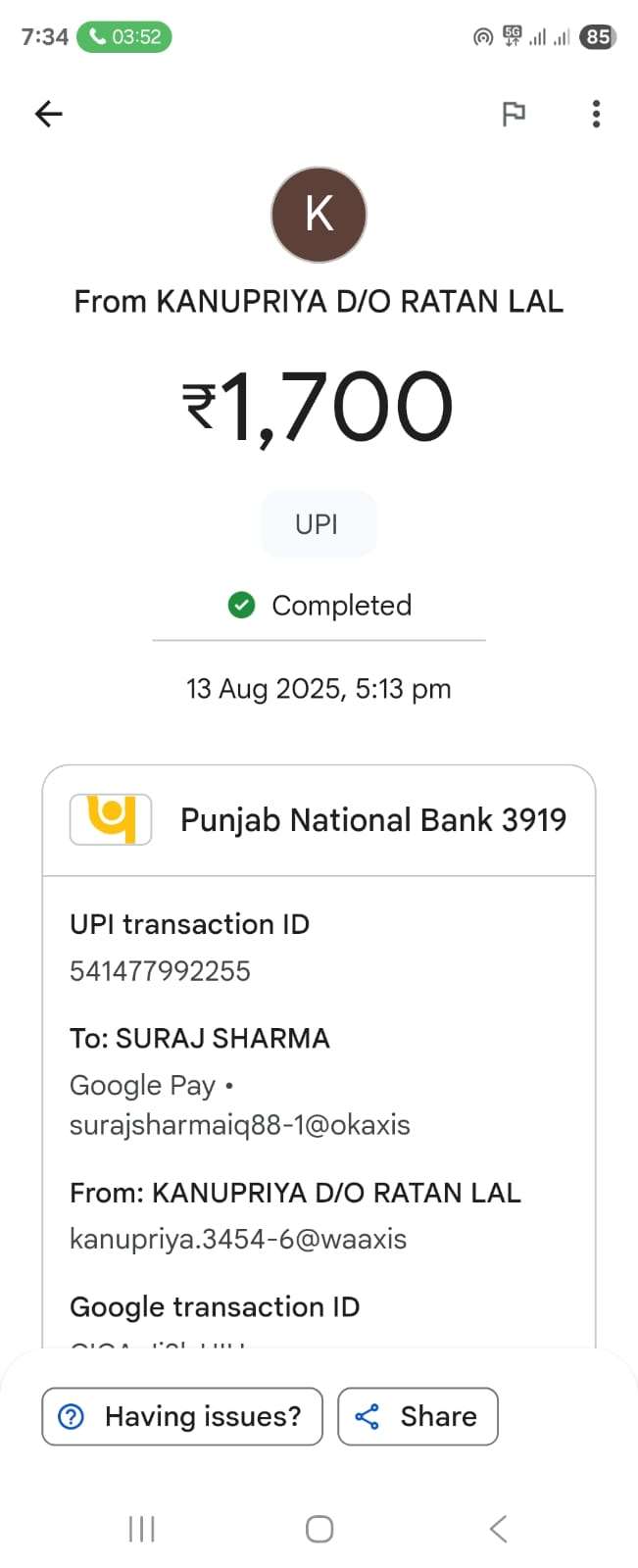638x1568 pixels.
Task: Tap the recipient UPI address surajsharmaiq88-1@okaxis
Action: (239, 1124)
